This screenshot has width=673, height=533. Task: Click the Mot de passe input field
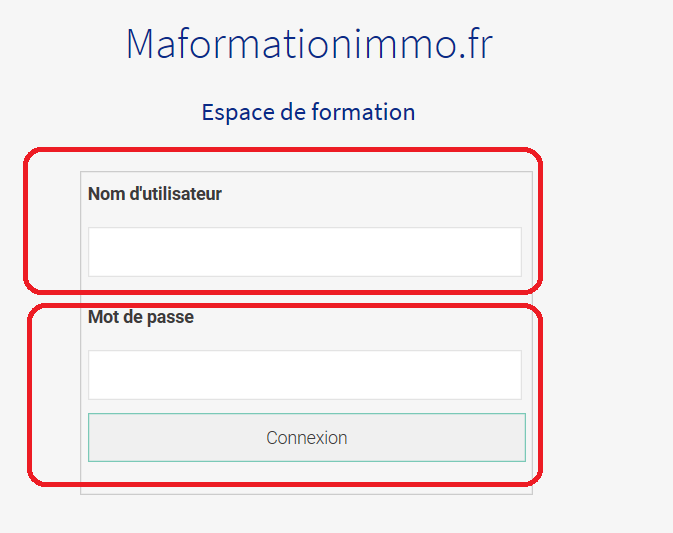click(x=304, y=374)
